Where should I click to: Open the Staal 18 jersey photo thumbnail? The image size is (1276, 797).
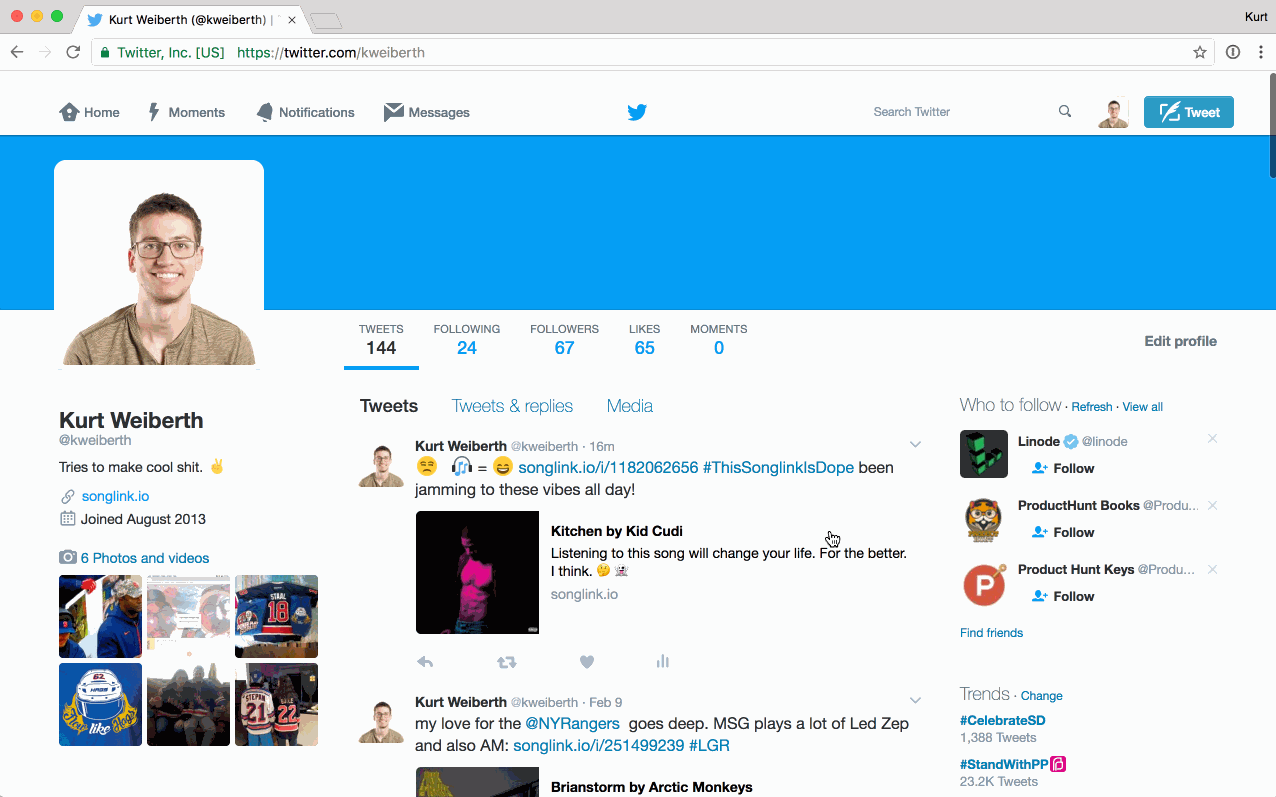276,616
